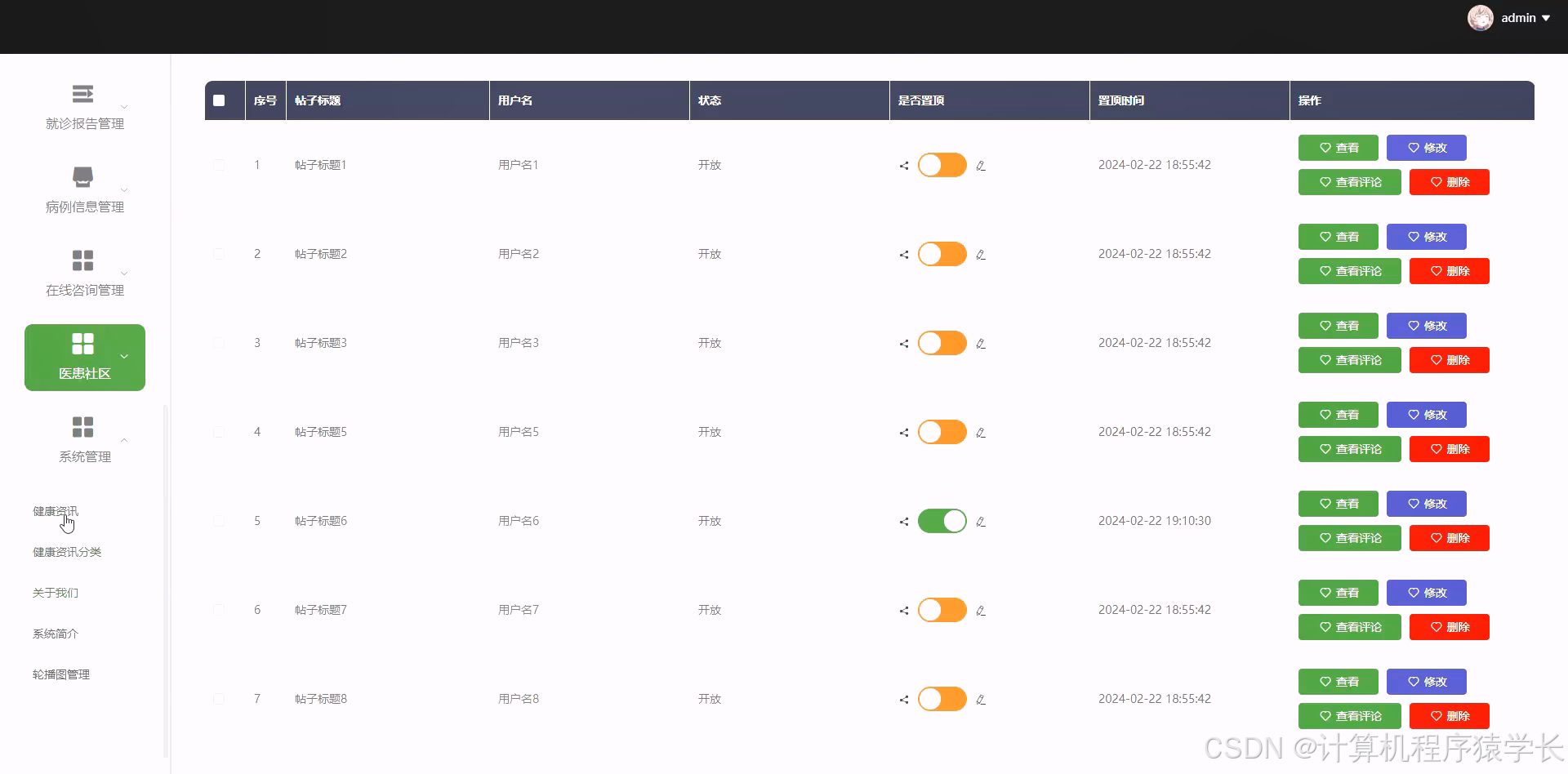Click share icon in row 帖子标题2
1568x774 pixels.
pos(904,255)
